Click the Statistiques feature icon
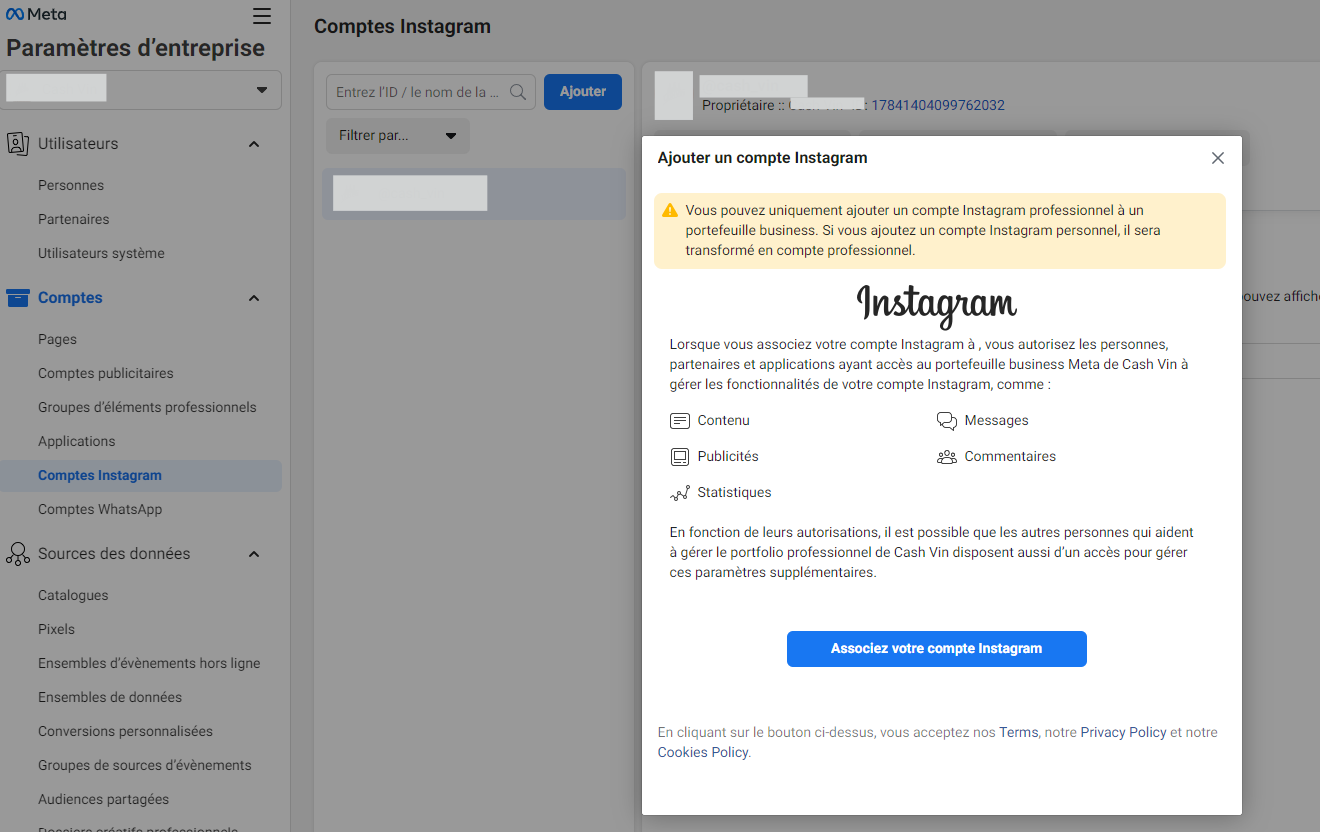1320x832 pixels. pos(680,493)
